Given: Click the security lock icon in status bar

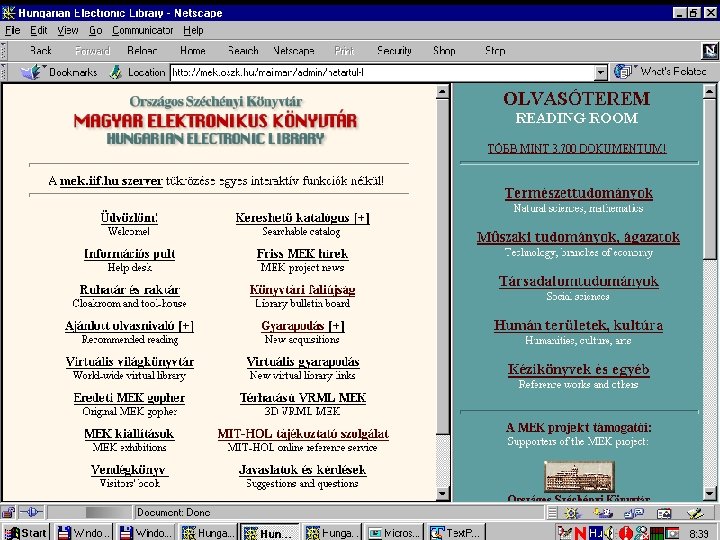Looking at the screenshot, I should 9,512.
